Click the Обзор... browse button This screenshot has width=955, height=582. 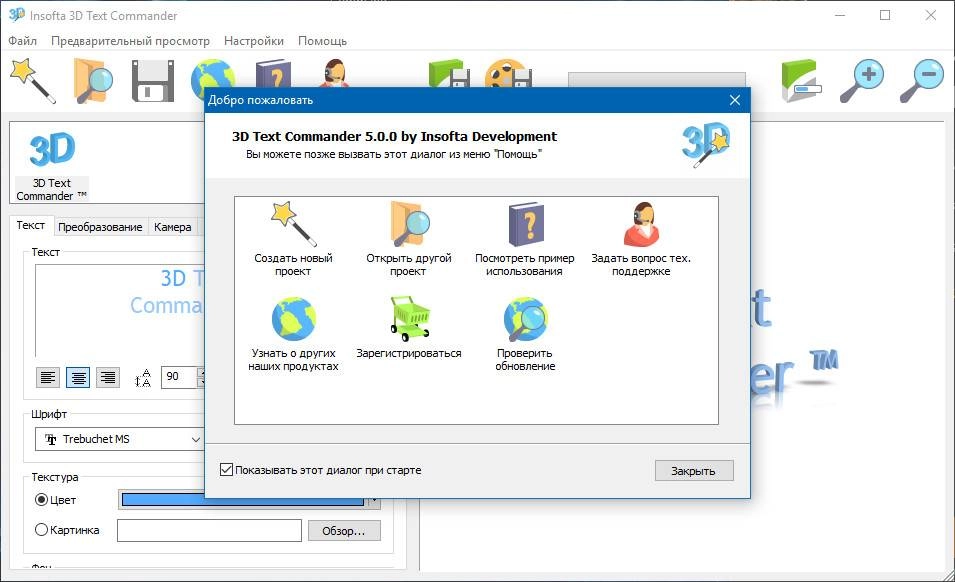coord(344,531)
